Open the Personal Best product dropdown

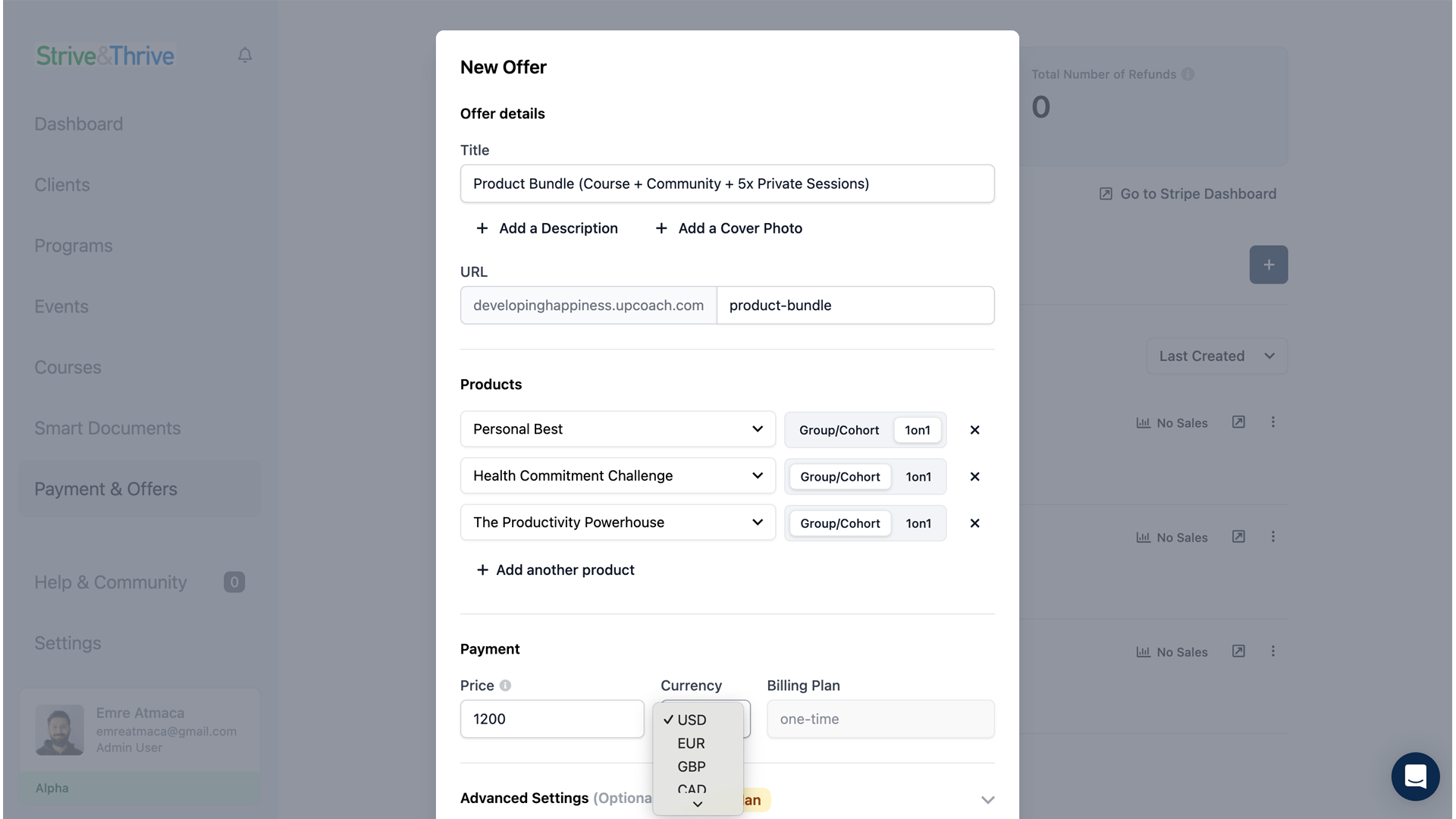tap(617, 429)
